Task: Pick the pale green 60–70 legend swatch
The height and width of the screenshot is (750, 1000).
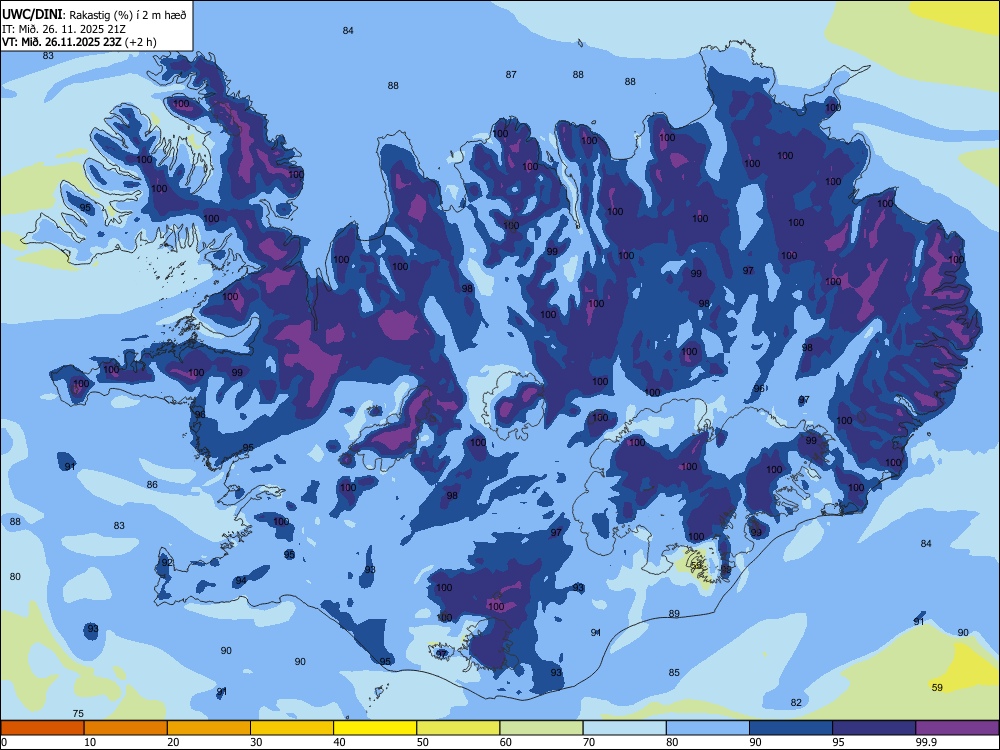Action: pos(541,728)
